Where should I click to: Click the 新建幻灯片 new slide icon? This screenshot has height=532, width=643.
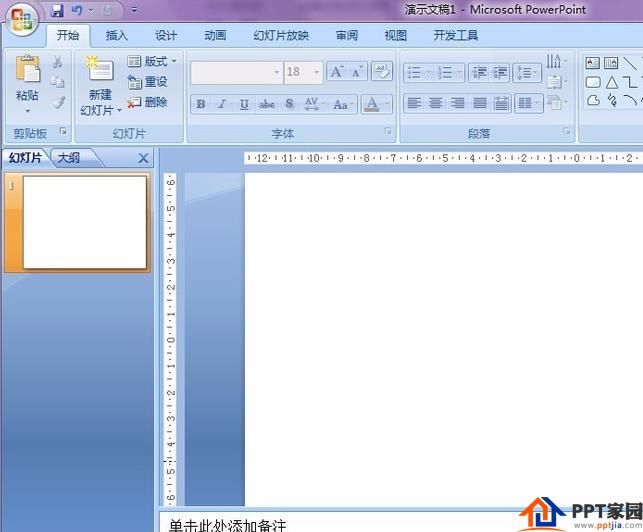[x=100, y=68]
